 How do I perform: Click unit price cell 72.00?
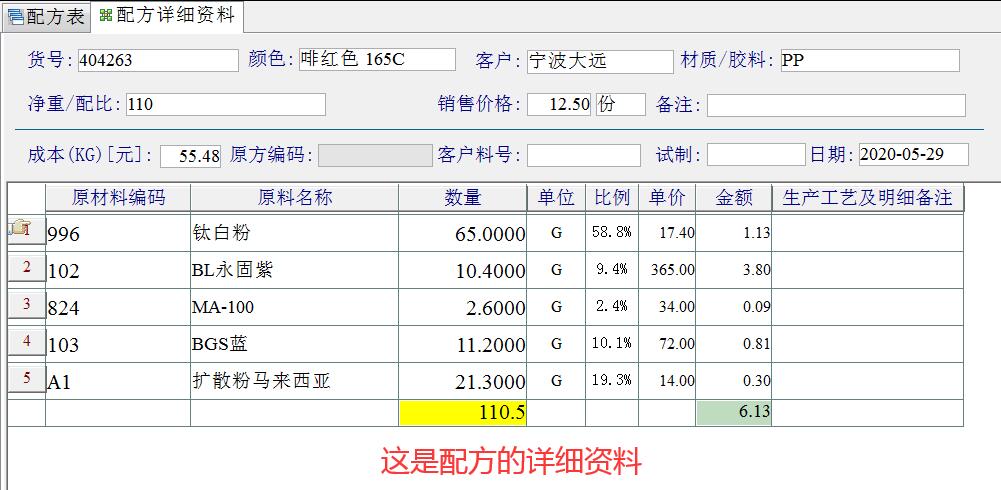click(x=667, y=344)
